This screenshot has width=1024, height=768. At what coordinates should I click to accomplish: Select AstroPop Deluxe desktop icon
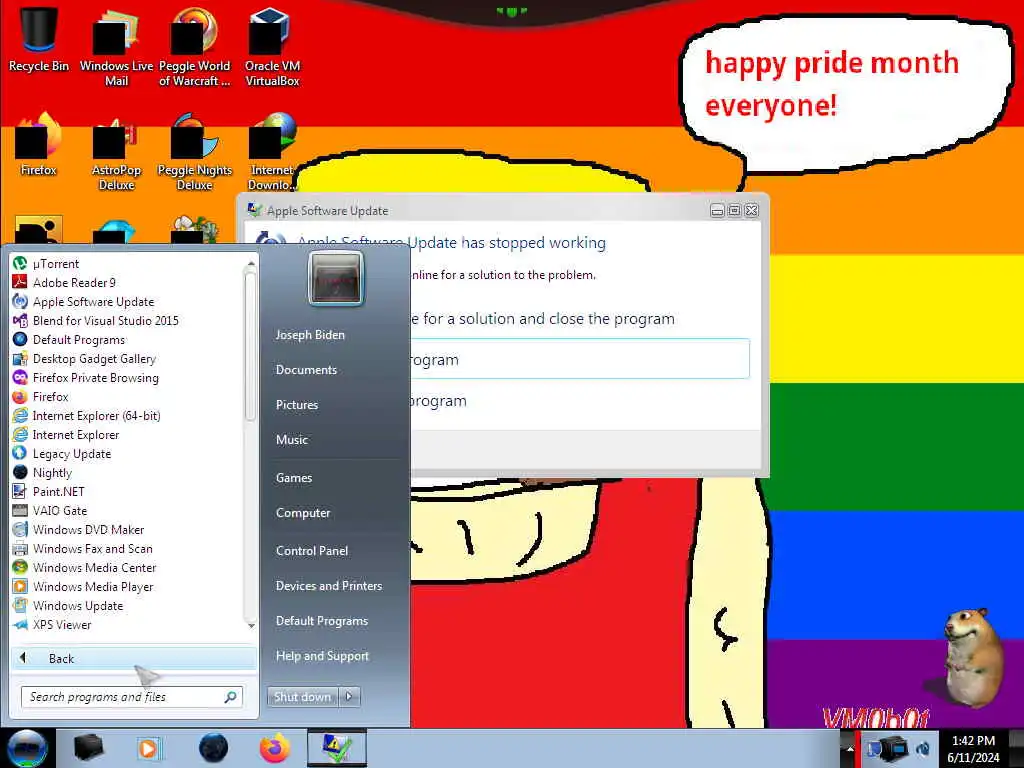[116, 152]
